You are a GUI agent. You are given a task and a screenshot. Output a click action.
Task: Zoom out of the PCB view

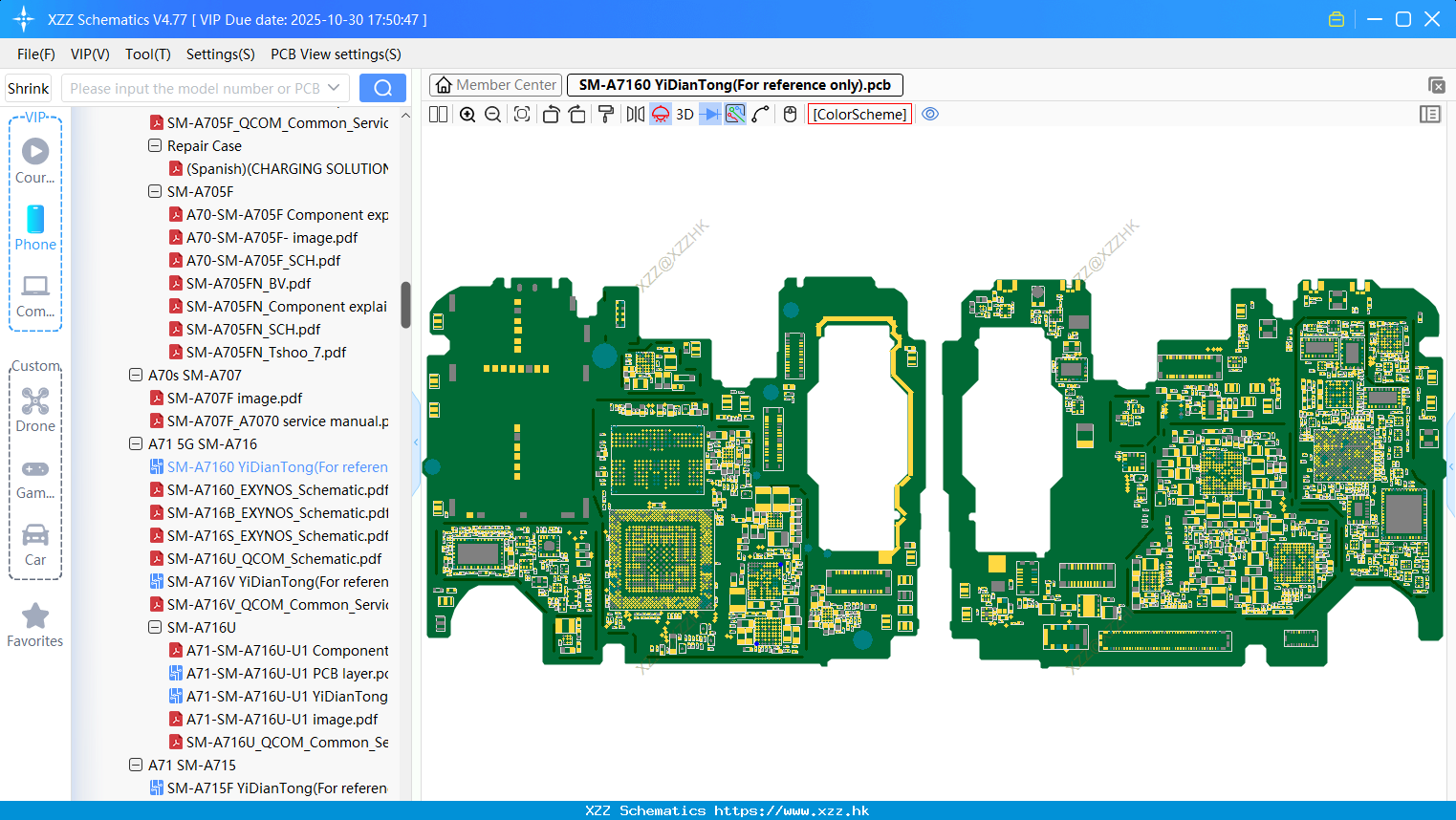click(493, 115)
